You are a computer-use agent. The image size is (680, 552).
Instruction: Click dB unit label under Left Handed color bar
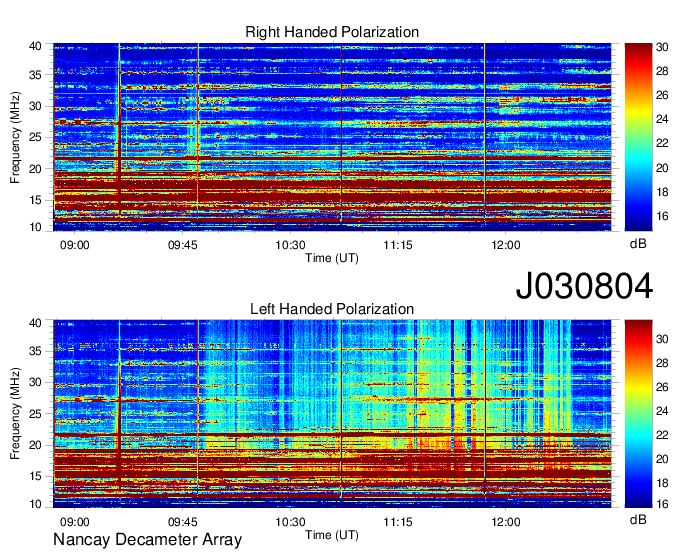(x=638, y=520)
